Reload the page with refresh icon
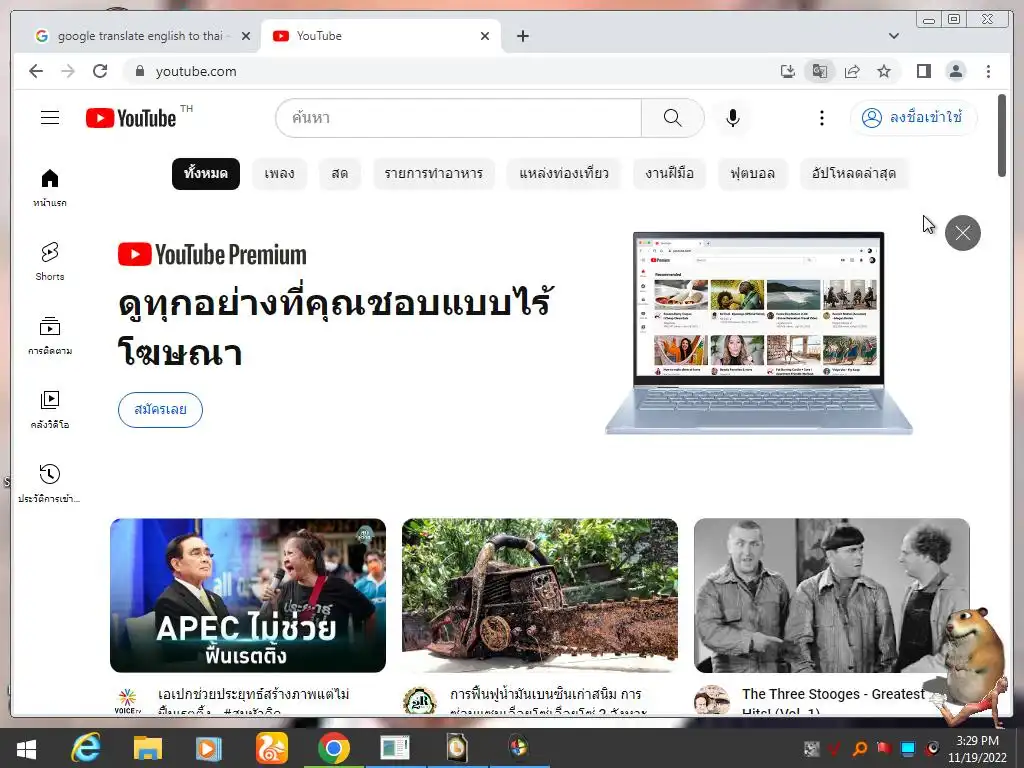The height and width of the screenshot is (768, 1024). tap(100, 71)
